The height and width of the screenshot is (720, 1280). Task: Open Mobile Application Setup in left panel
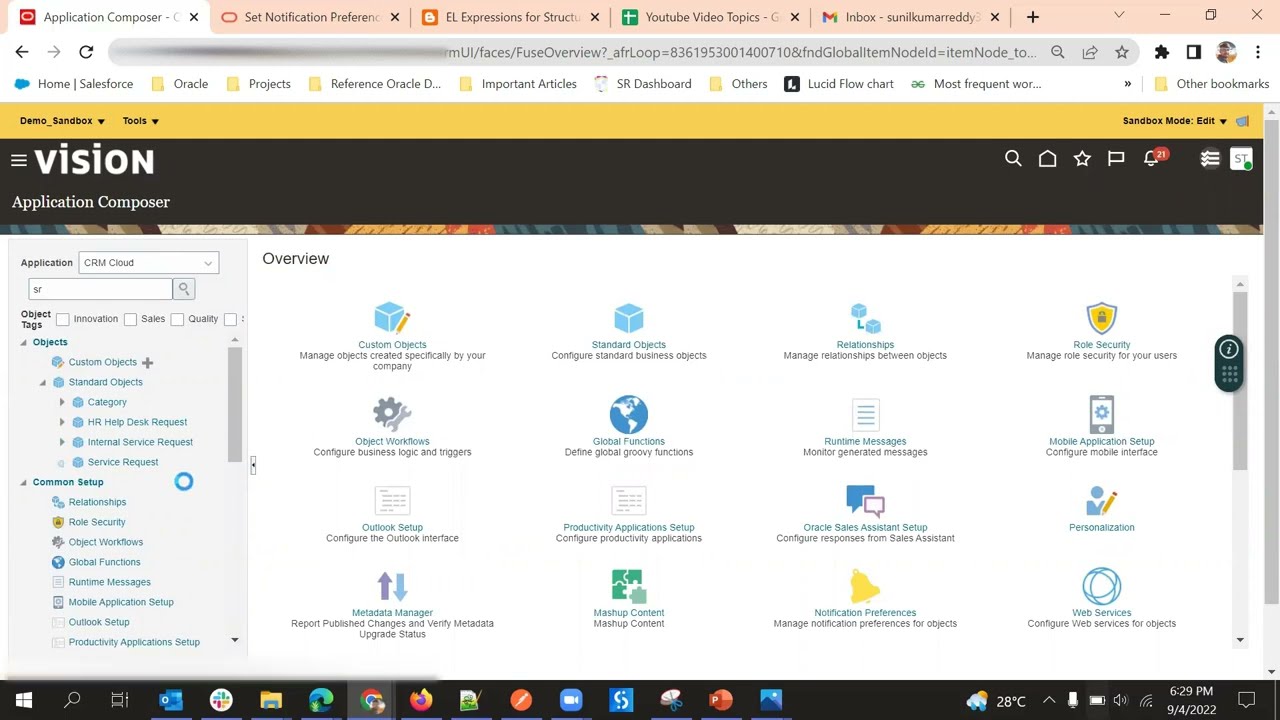[x=121, y=602]
